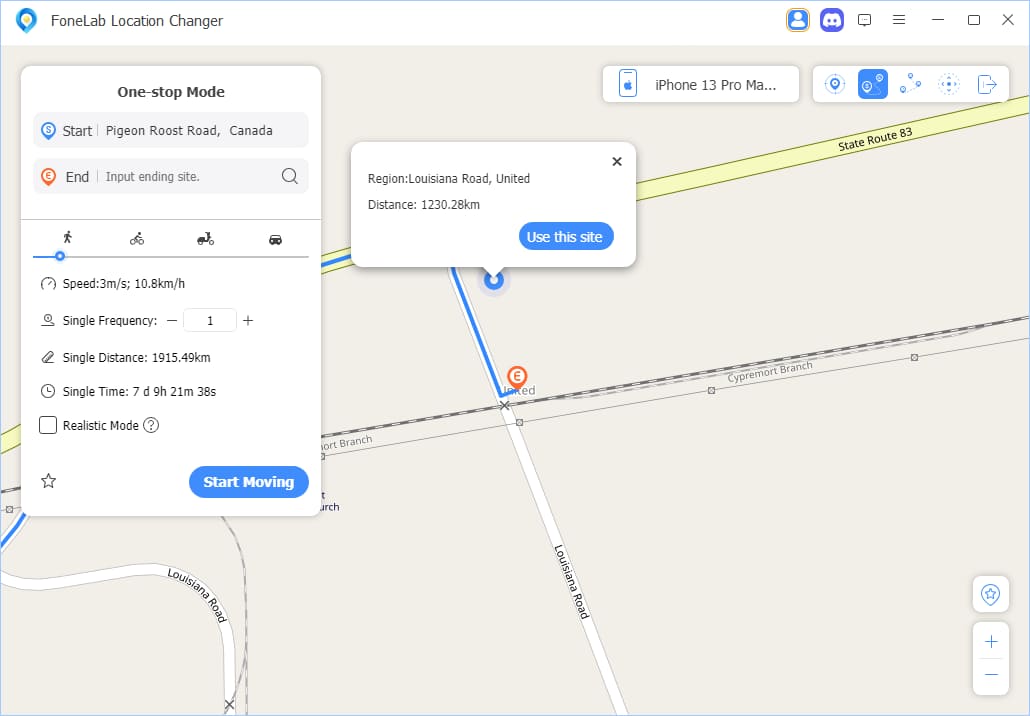This screenshot has width=1030, height=716.
Task: Click the 'State Route 83' map label
Action: [x=875, y=139]
